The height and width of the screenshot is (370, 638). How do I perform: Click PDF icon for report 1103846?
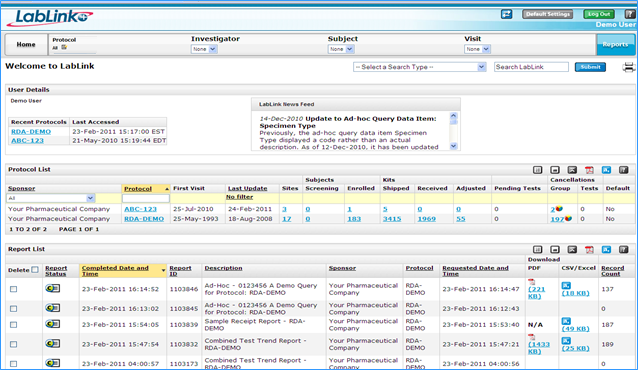tap(531, 282)
